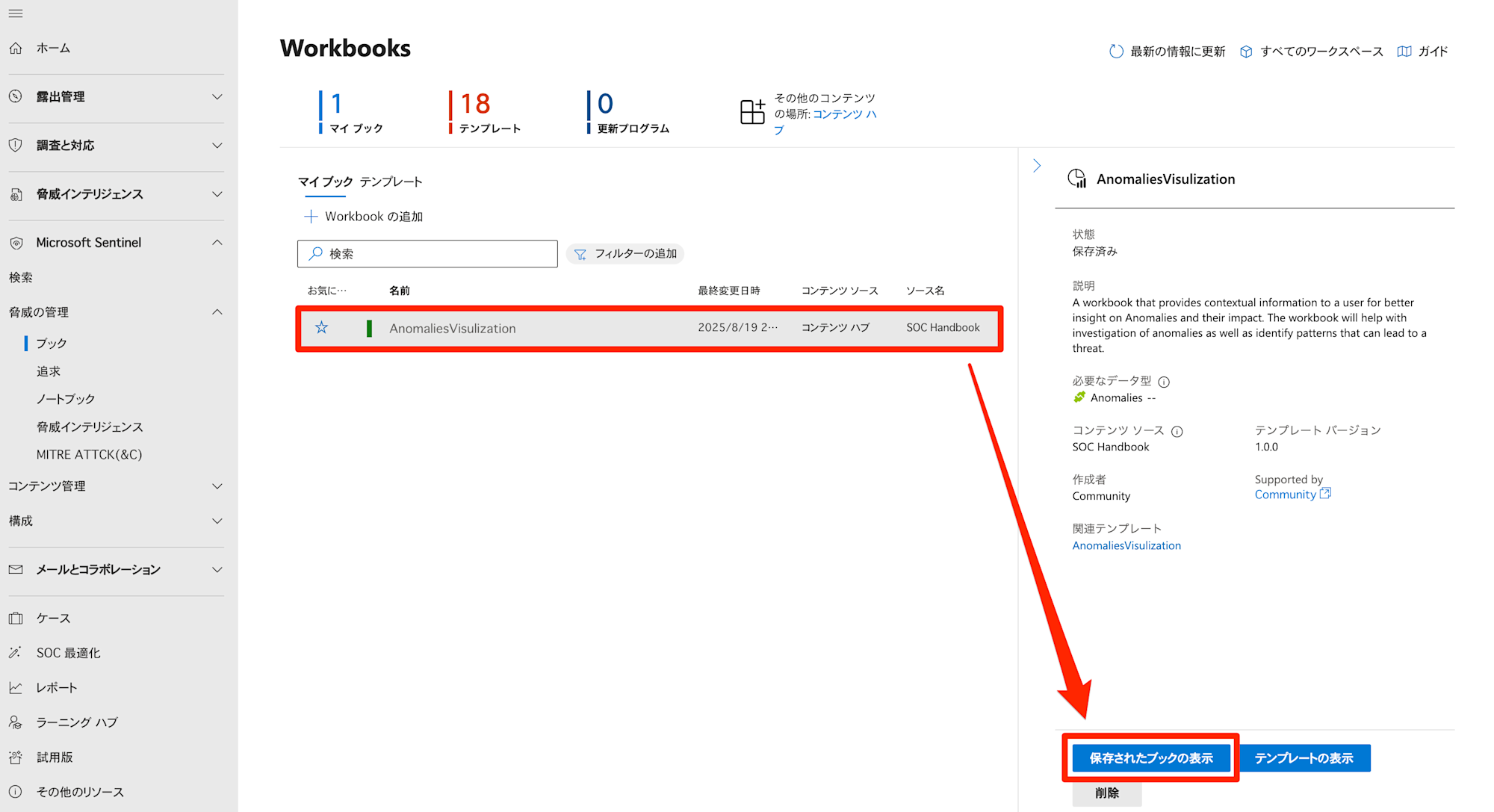Screen dimensions: 1494x812
Task: Click the funnel filter icon
Action: (x=580, y=255)
